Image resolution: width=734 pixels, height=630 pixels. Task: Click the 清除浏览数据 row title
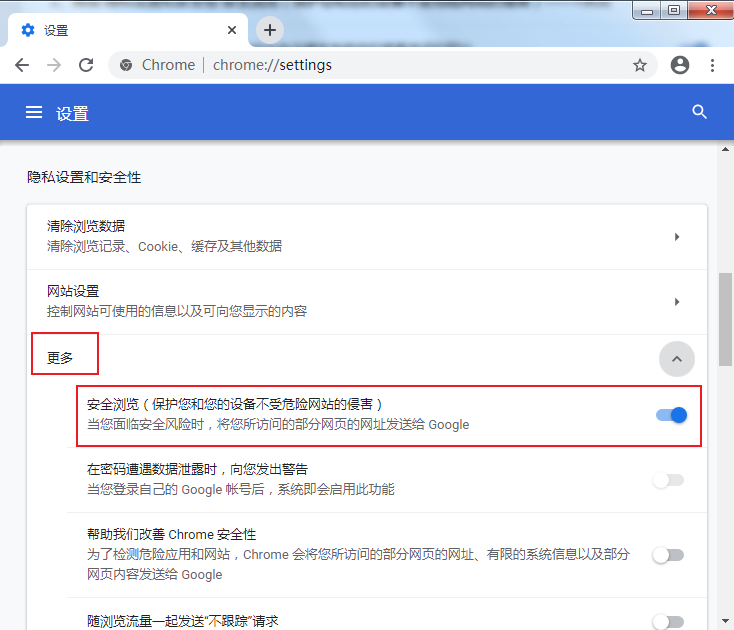86,226
